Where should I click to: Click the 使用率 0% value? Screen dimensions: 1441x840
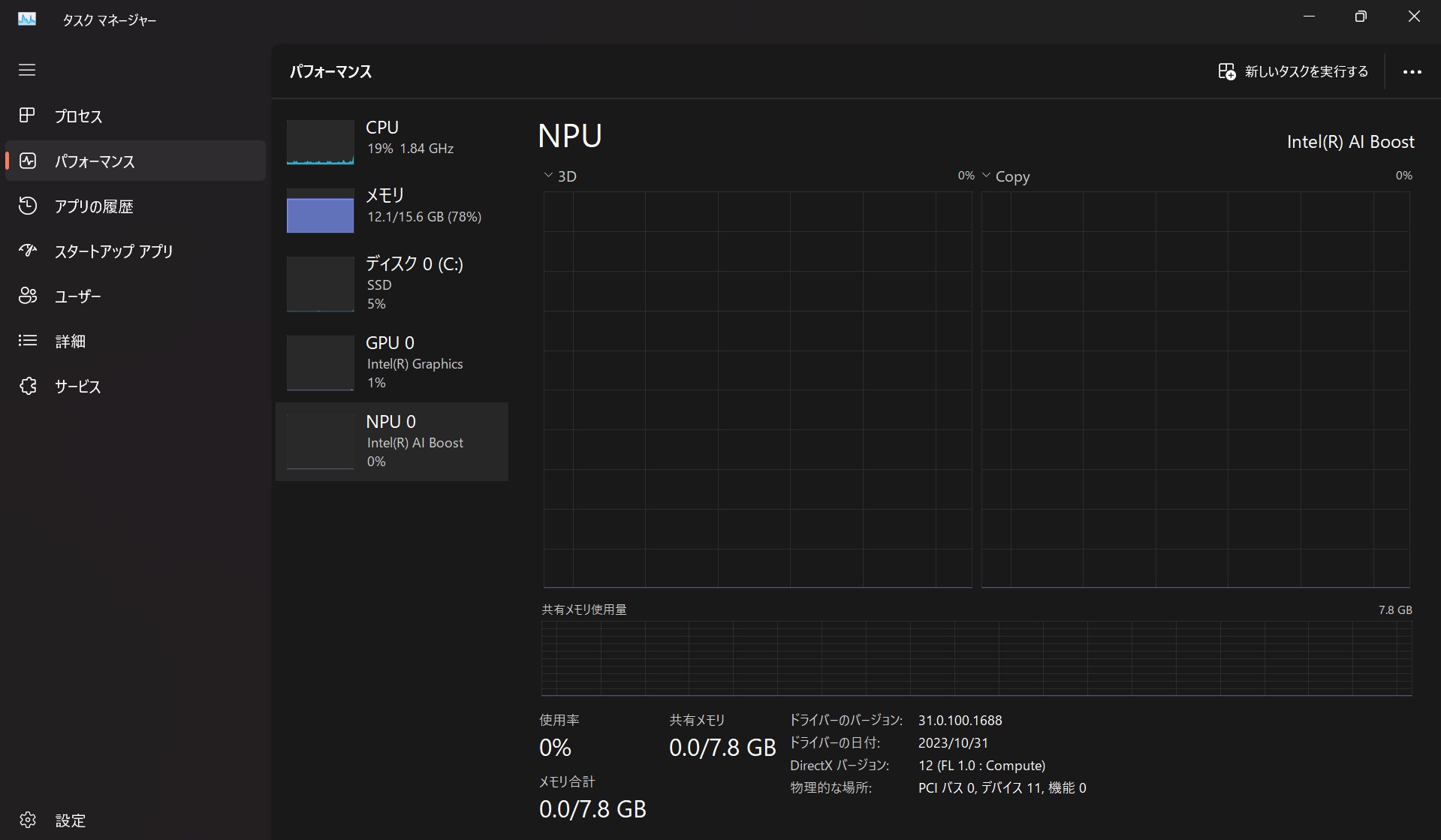tap(555, 748)
